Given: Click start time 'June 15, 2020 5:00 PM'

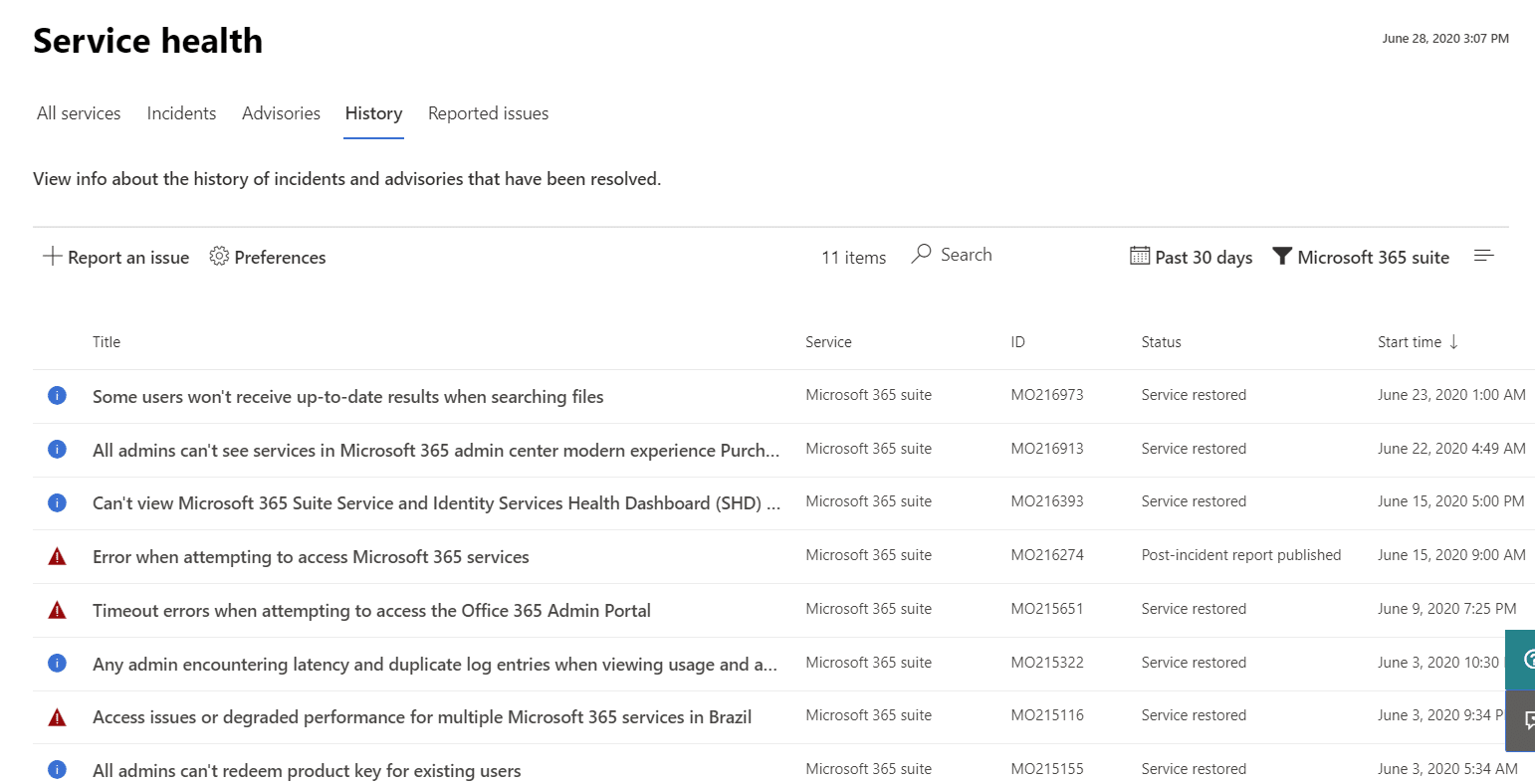Looking at the screenshot, I should (1451, 501).
